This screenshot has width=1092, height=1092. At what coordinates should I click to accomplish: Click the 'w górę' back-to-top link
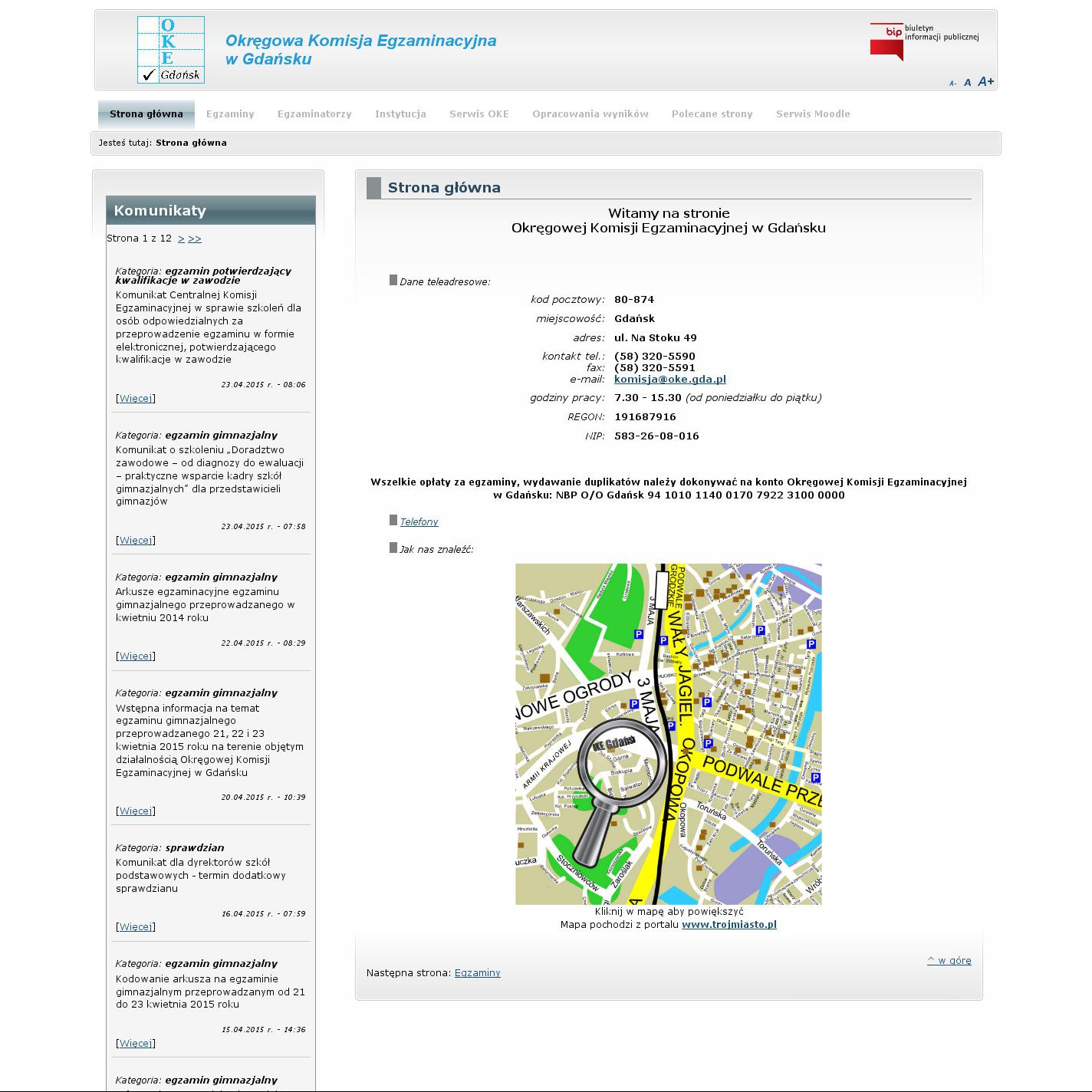click(949, 960)
